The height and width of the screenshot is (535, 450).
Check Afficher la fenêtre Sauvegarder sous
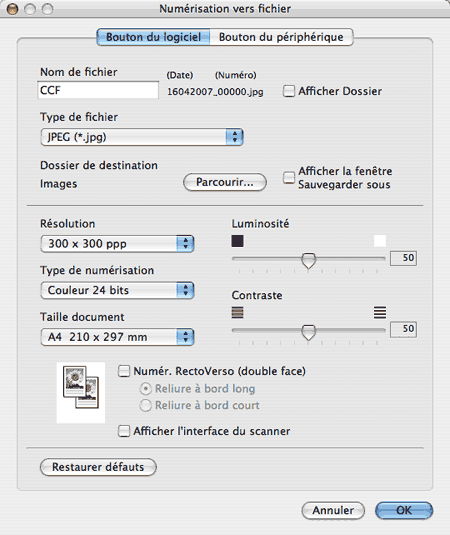point(289,178)
